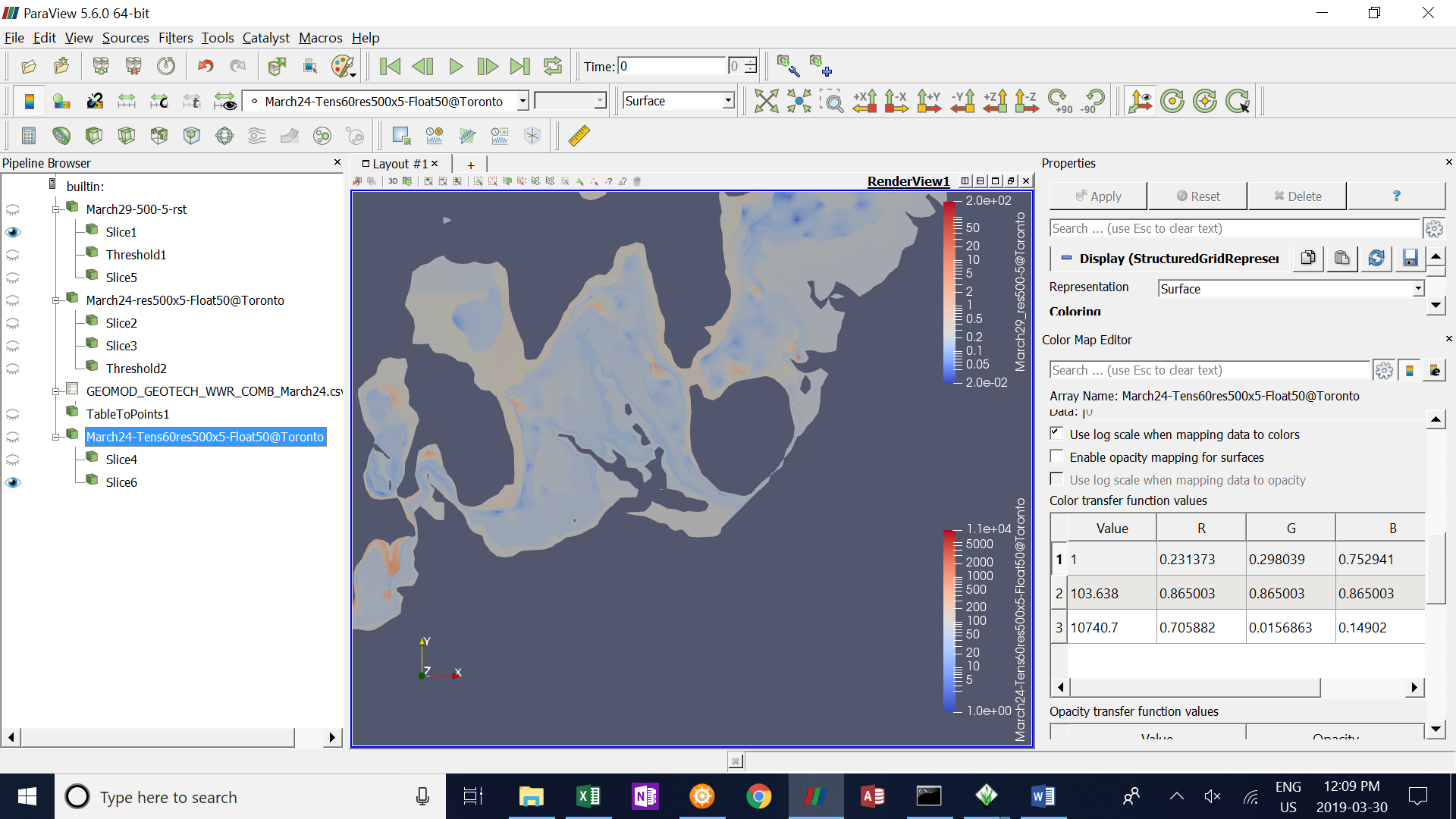Add a new layout tab
This screenshot has width=1456, height=819.
click(470, 165)
